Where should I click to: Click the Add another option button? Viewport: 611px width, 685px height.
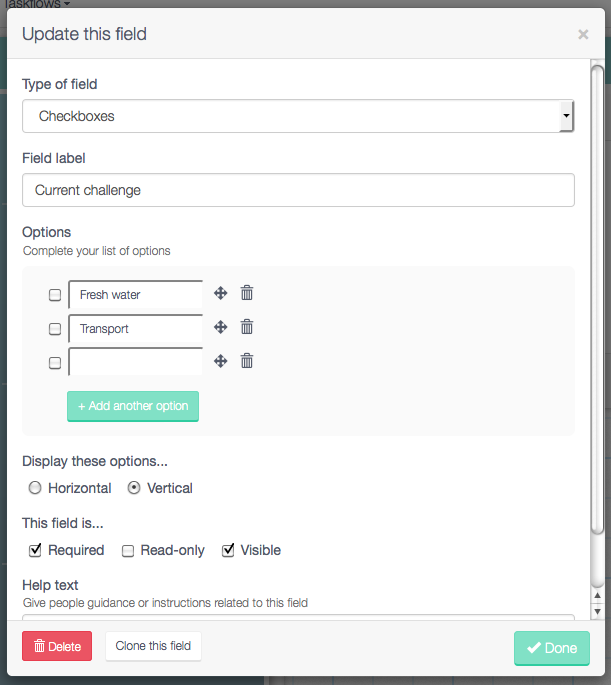(x=133, y=406)
